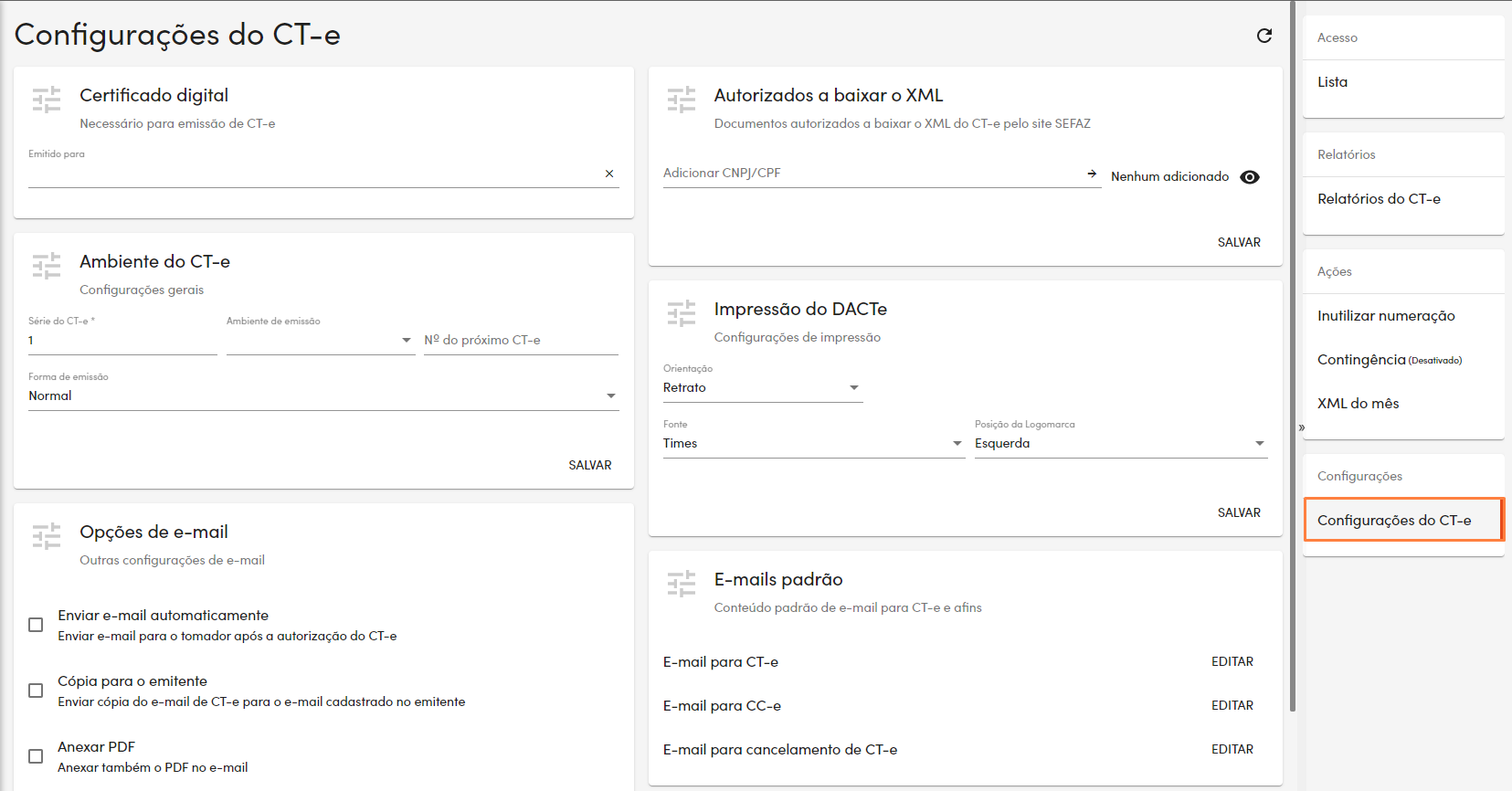This screenshot has height=791, width=1512.
Task: Click the arrow to add CNPJ/CPF
Action: [1092, 174]
